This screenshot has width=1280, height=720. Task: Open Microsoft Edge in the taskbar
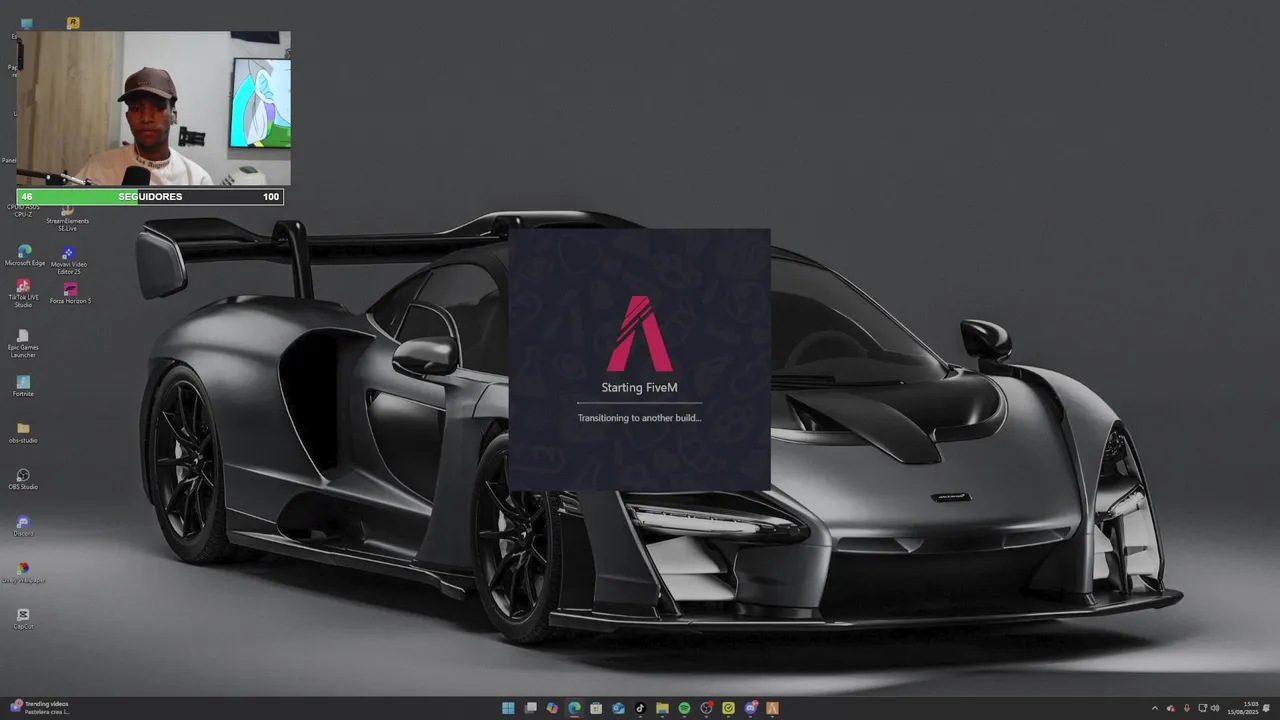coord(574,708)
